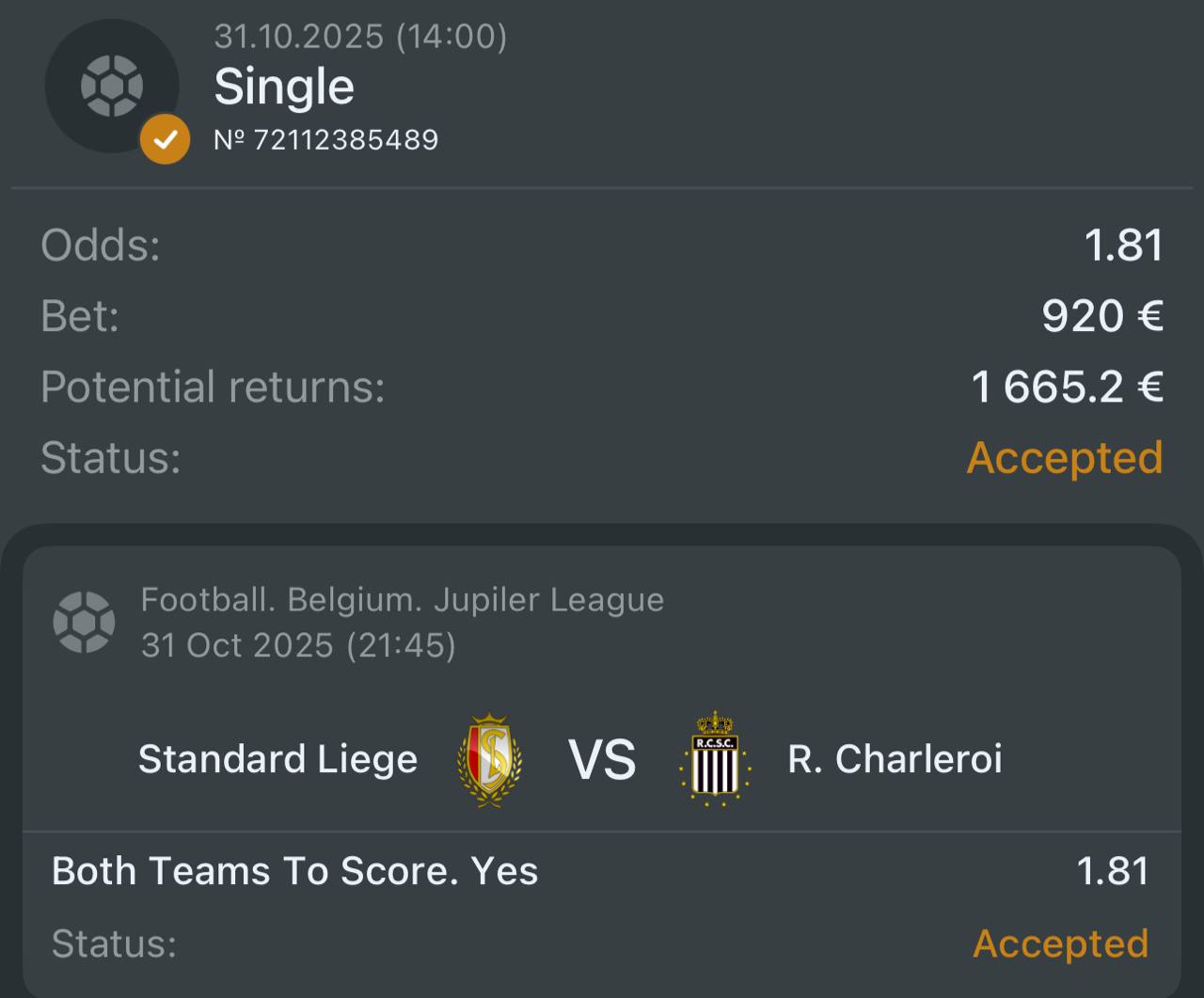Screen dimensions: 1204x998
Task: Click the small football icon beside Jupiler League
Action: pyautogui.click(x=84, y=622)
